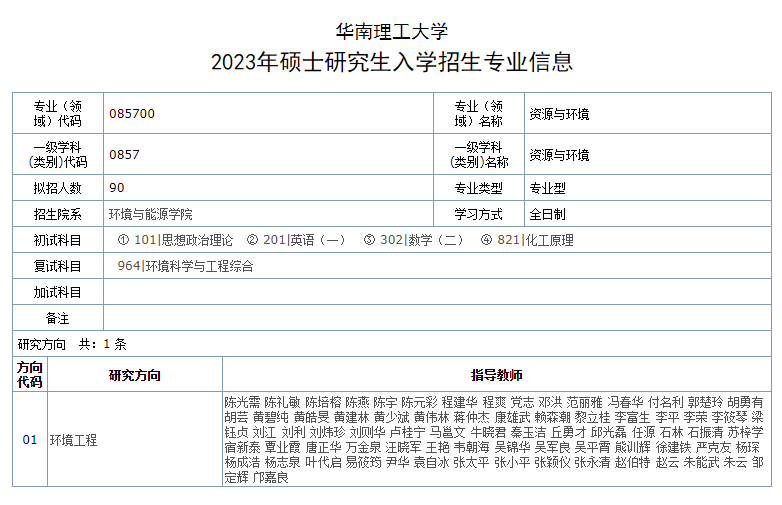Click advisor name 朱能武
The height and width of the screenshot is (505, 782).
click(701, 462)
